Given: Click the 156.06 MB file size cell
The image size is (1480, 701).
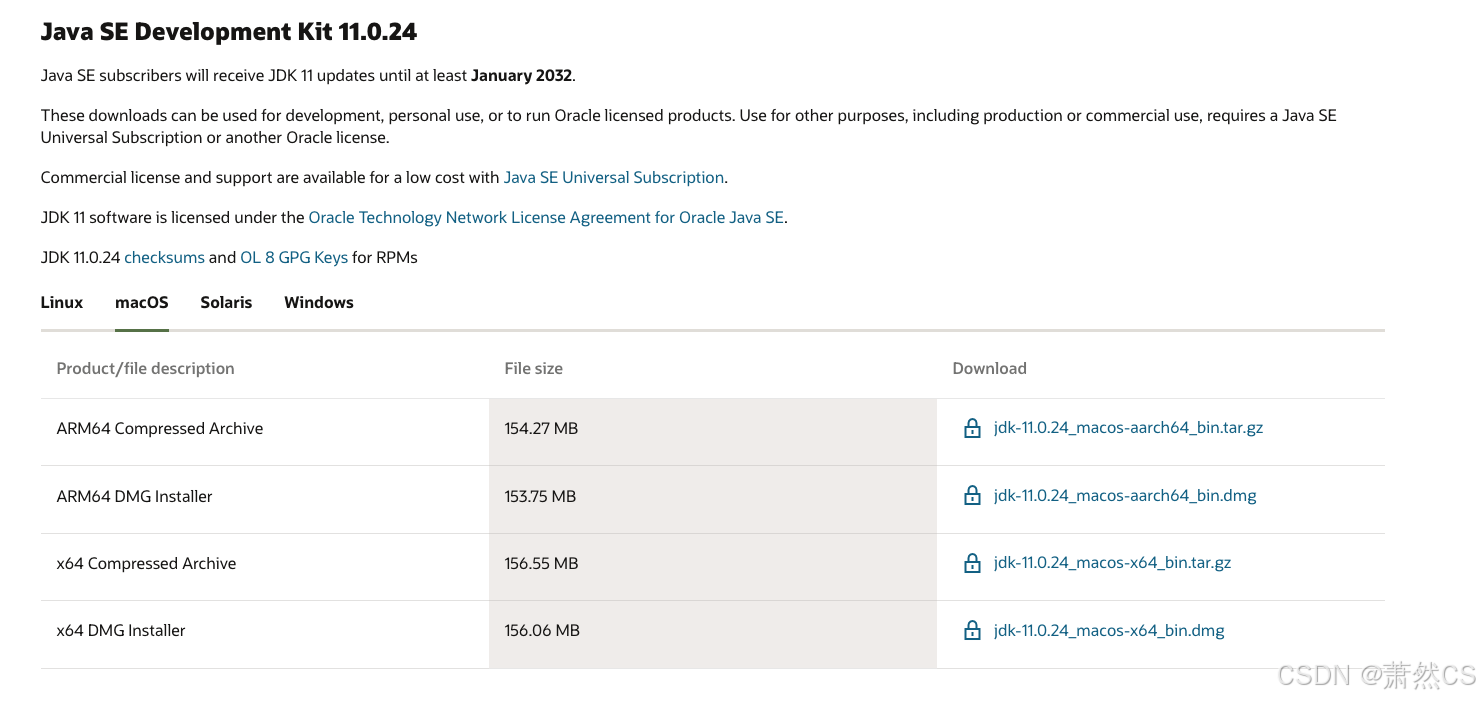Looking at the screenshot, I should [713, 634].
